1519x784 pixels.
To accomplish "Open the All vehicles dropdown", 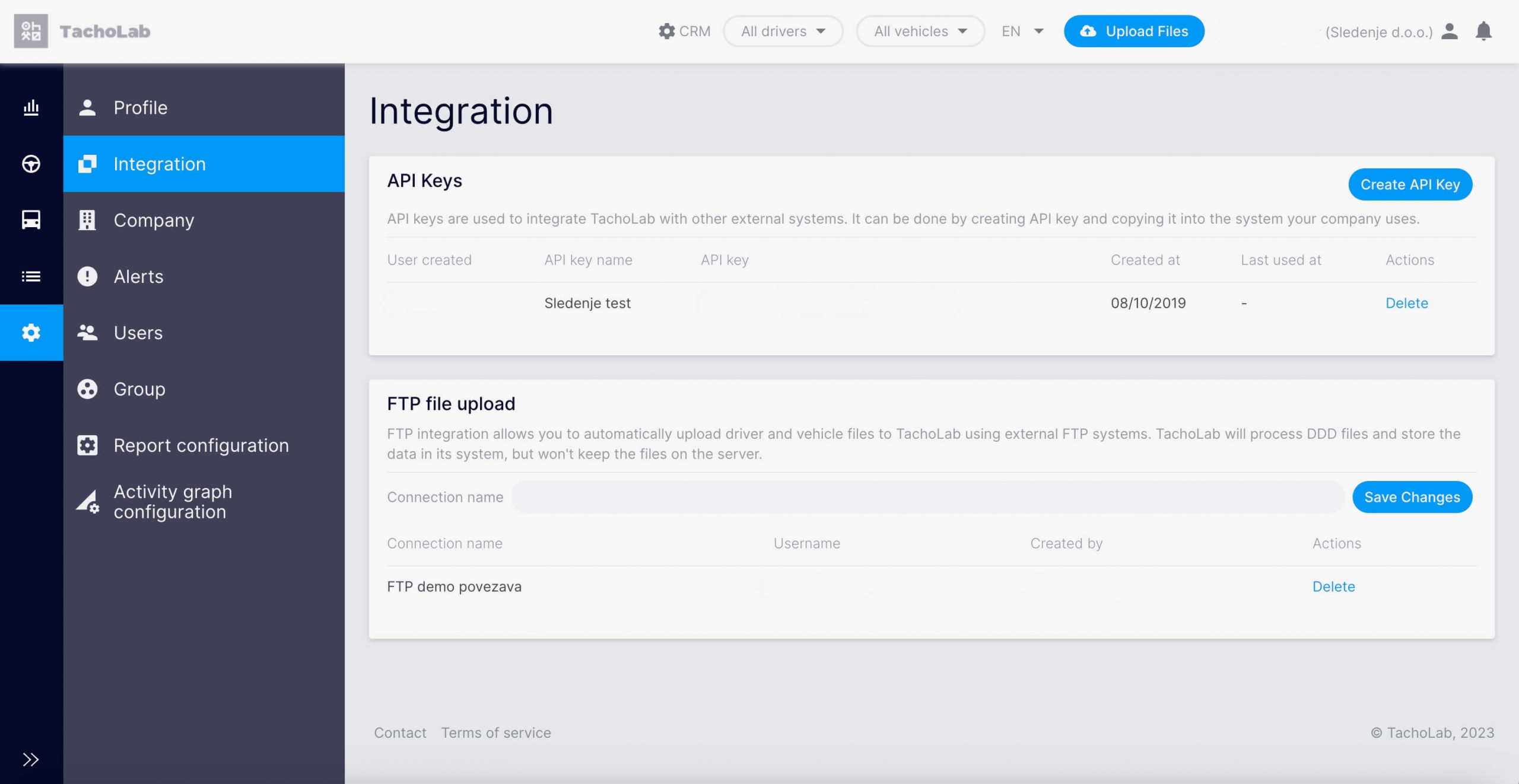I will pos(920,31).
